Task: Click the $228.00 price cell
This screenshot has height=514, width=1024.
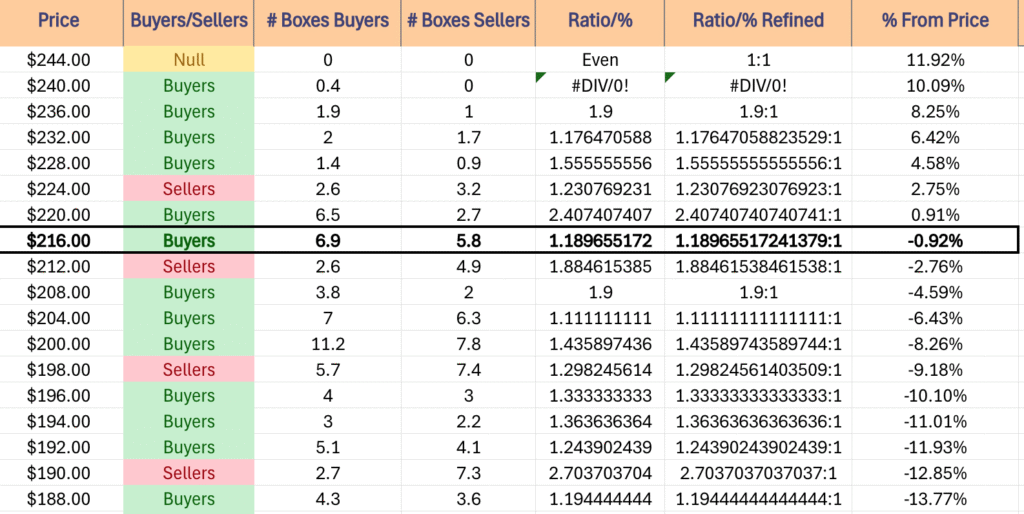Action: click(61, 163)
